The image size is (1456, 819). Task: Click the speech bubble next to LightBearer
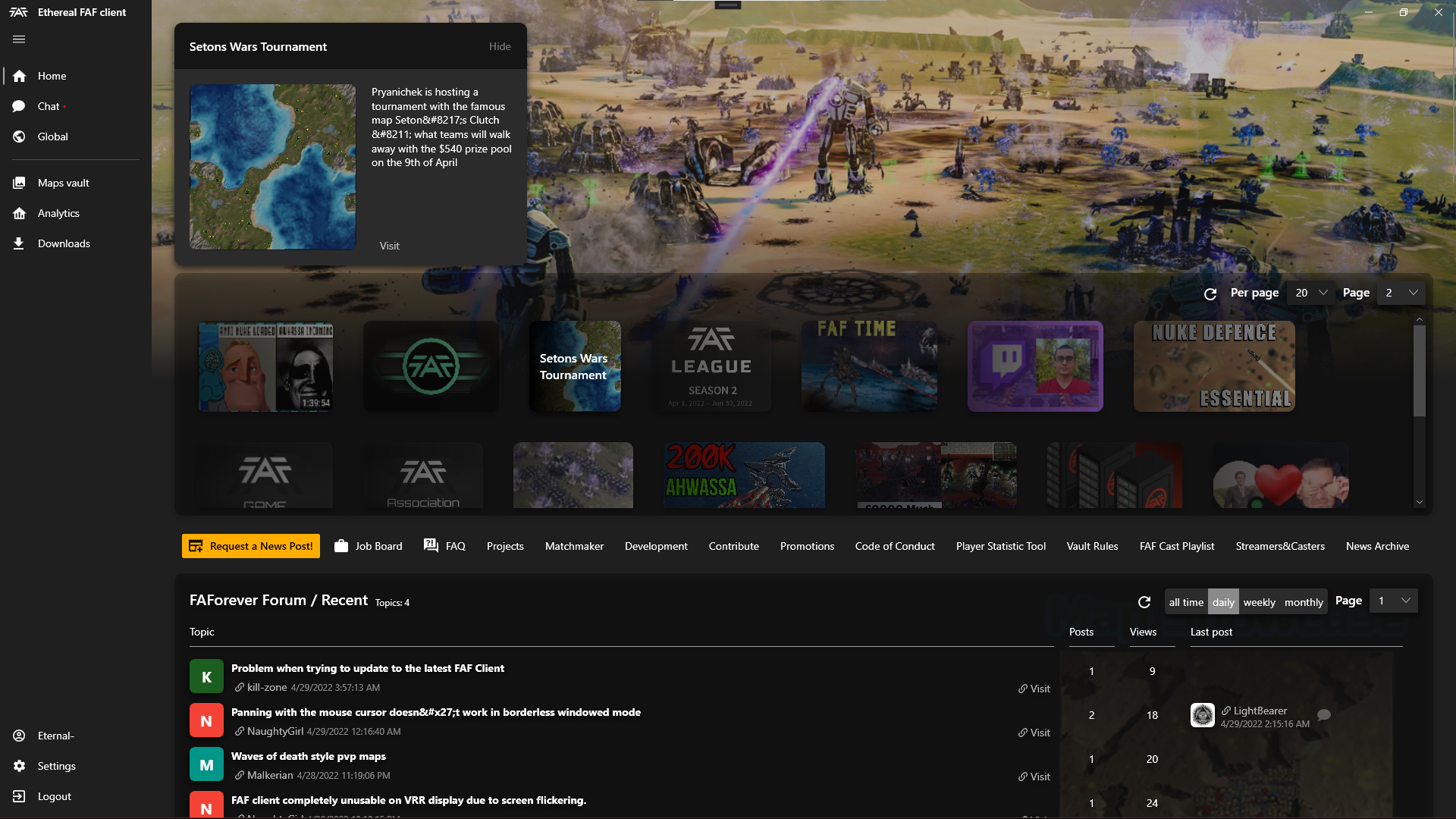(x=1324, y=715)
